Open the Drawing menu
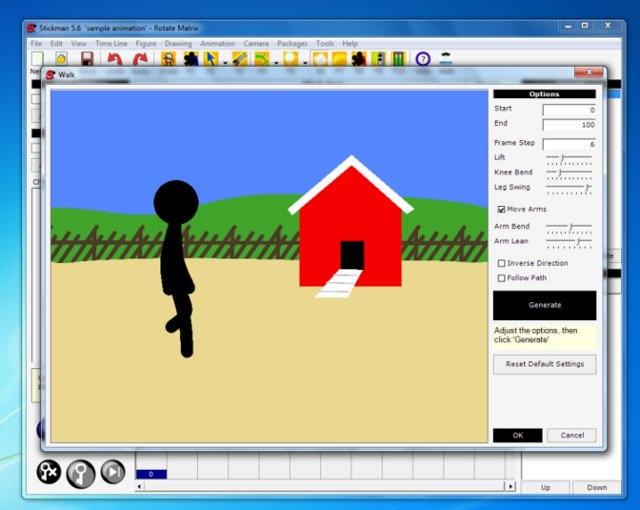The height and width of the screenshot is (510, 640). click(x=178, y=43)
